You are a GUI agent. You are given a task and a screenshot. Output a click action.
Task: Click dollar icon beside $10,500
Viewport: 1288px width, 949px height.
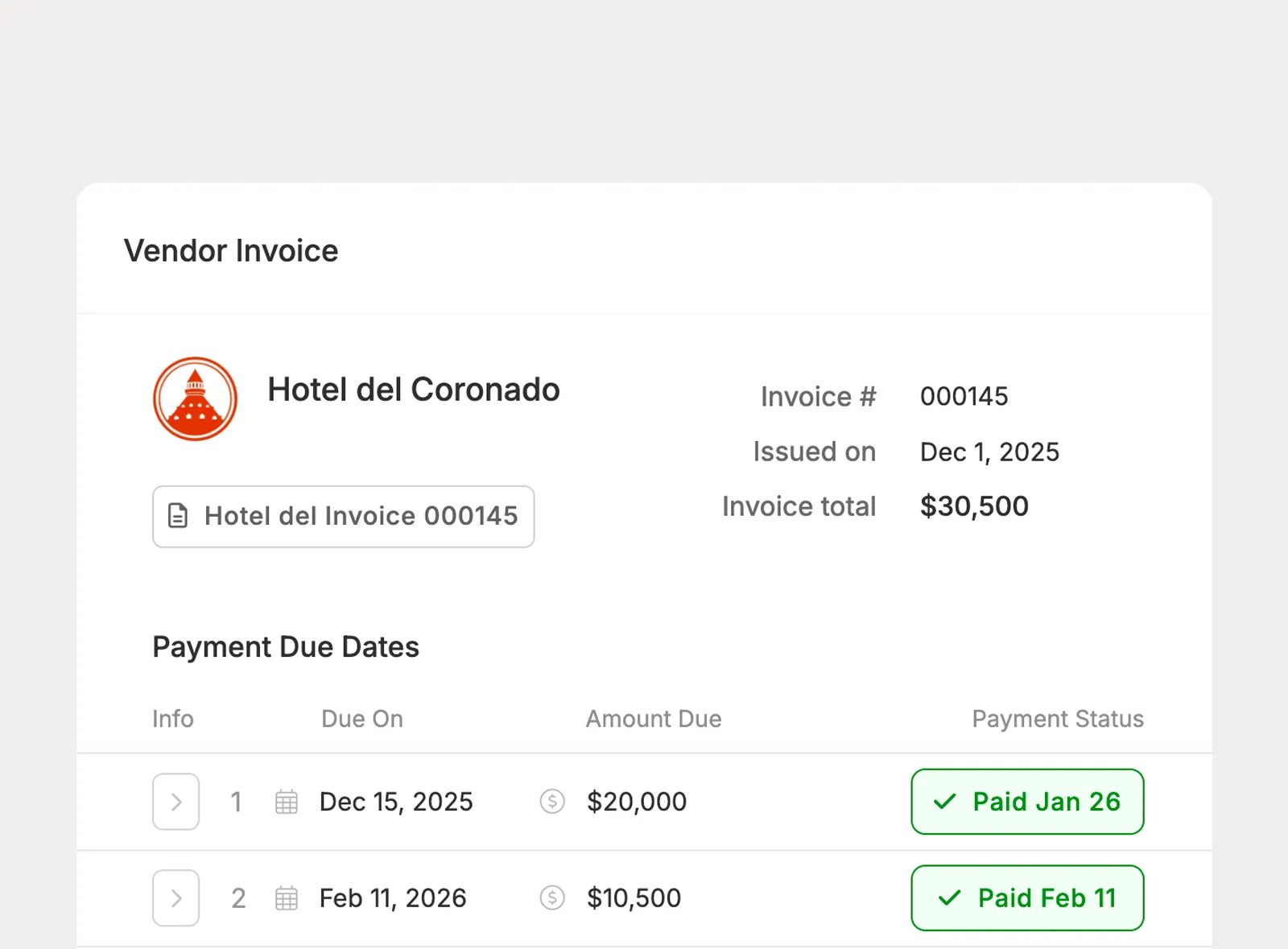click(552, 898)
